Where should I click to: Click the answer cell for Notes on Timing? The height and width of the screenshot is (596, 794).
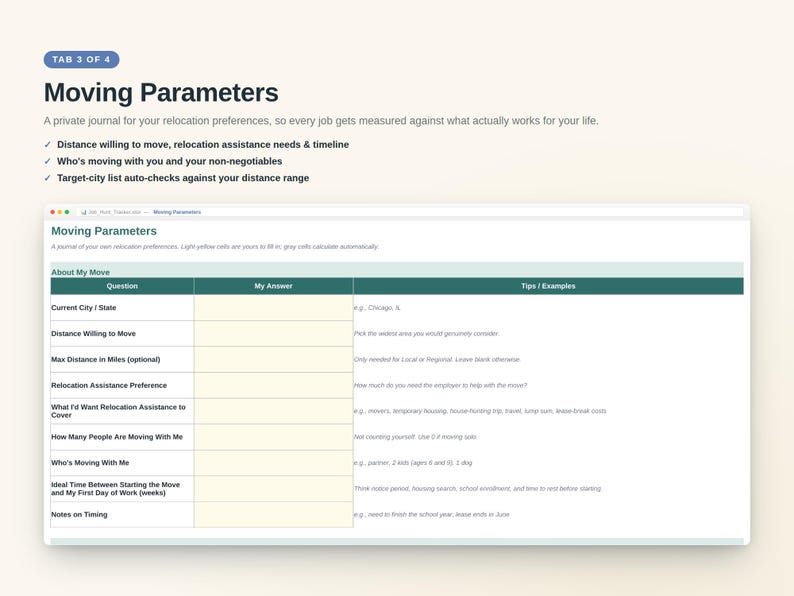click(x=273, y=514)
